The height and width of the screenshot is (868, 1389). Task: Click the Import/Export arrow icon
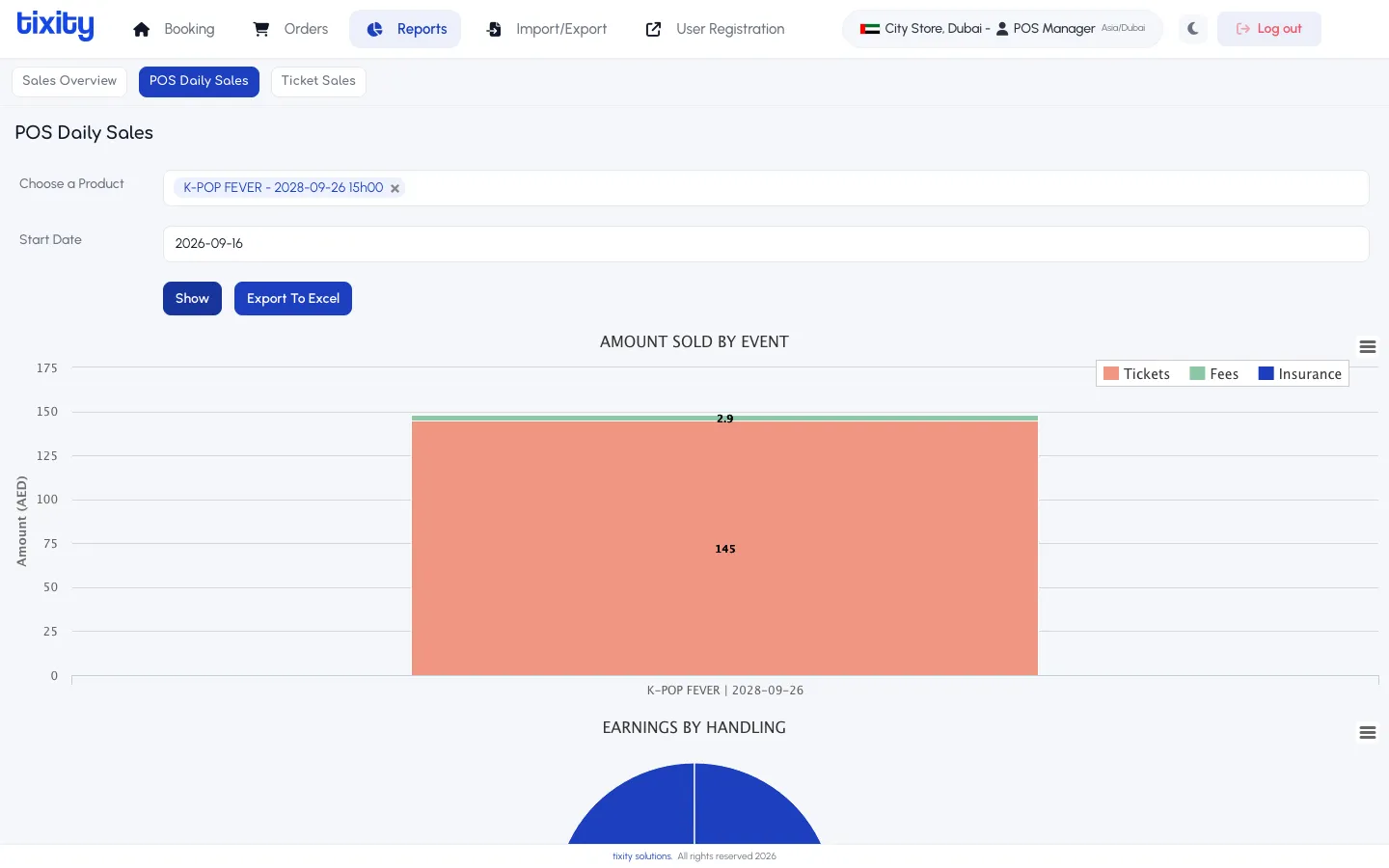[494, 29]
